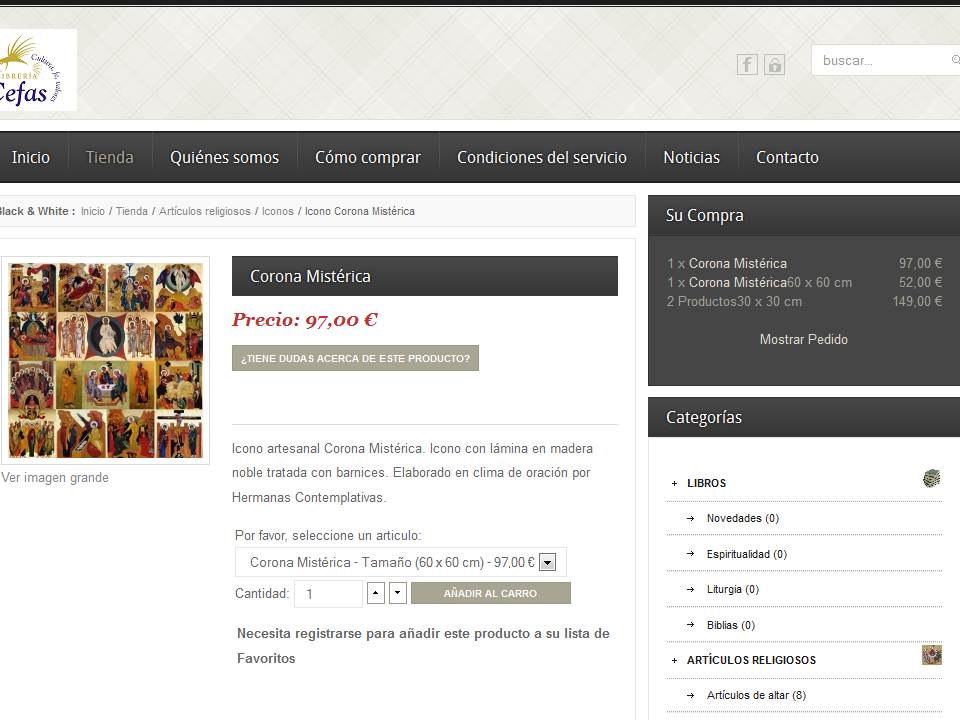960x720 pixels.
Task: Open the Facebook icon in the header
Action: (747, 64)
